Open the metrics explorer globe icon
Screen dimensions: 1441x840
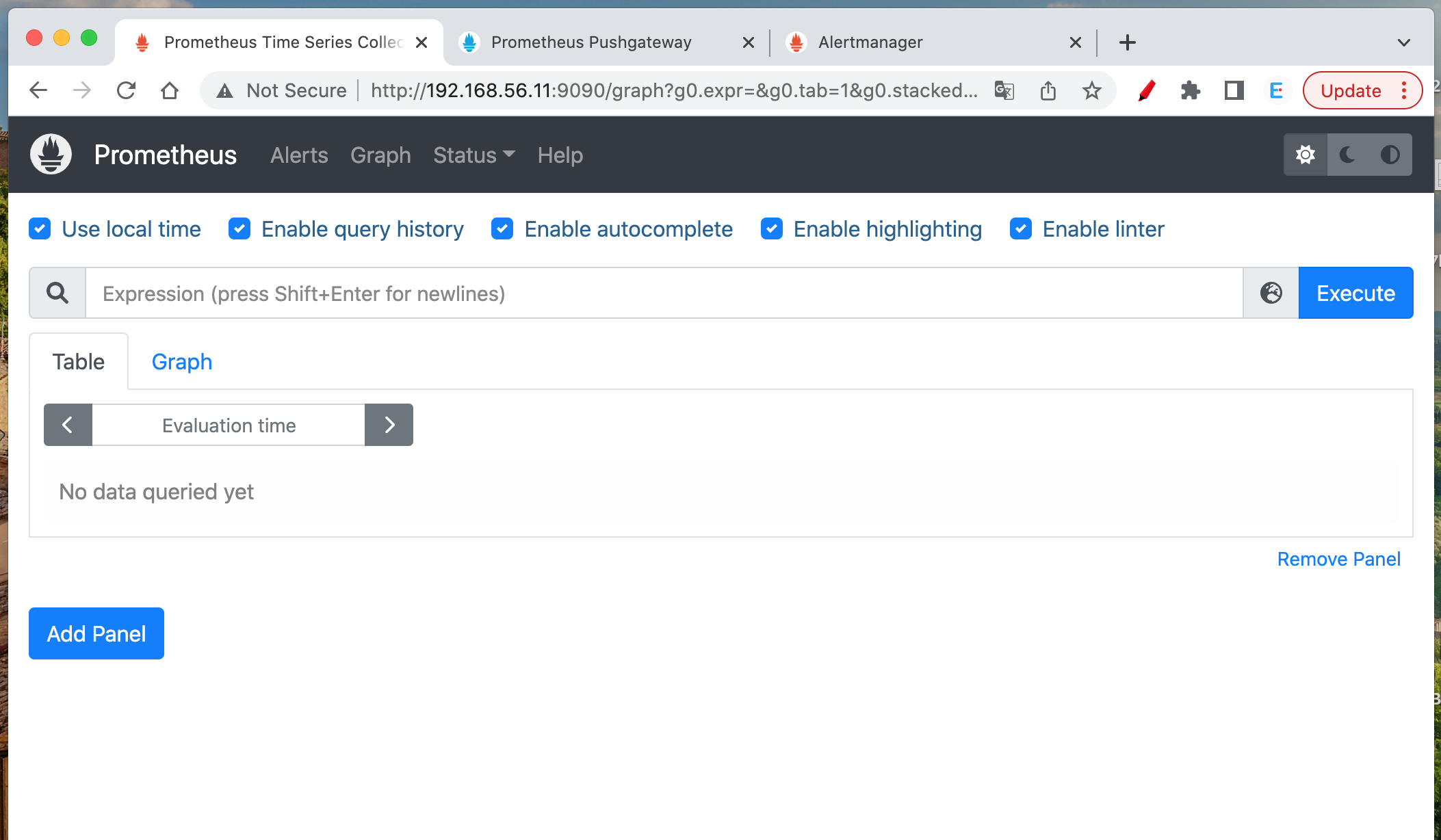[x=1271, y=293]
